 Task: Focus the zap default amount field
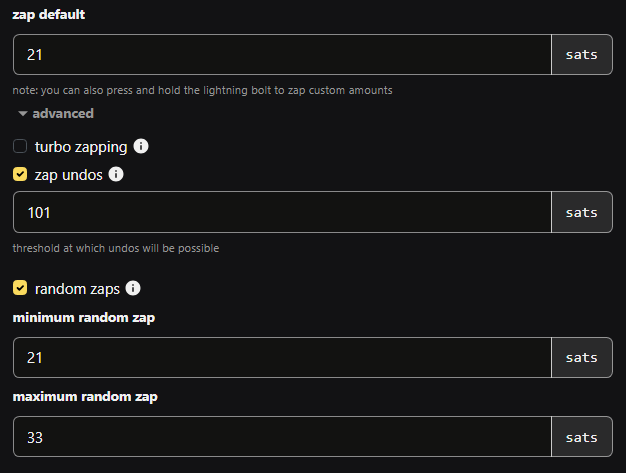click(282, 54)
